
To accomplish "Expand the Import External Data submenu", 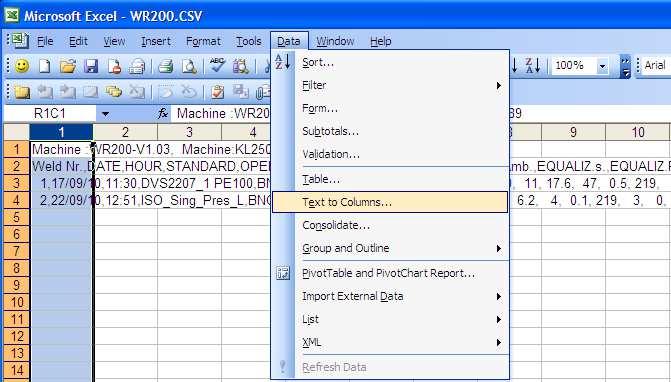I will click(499, 296).
